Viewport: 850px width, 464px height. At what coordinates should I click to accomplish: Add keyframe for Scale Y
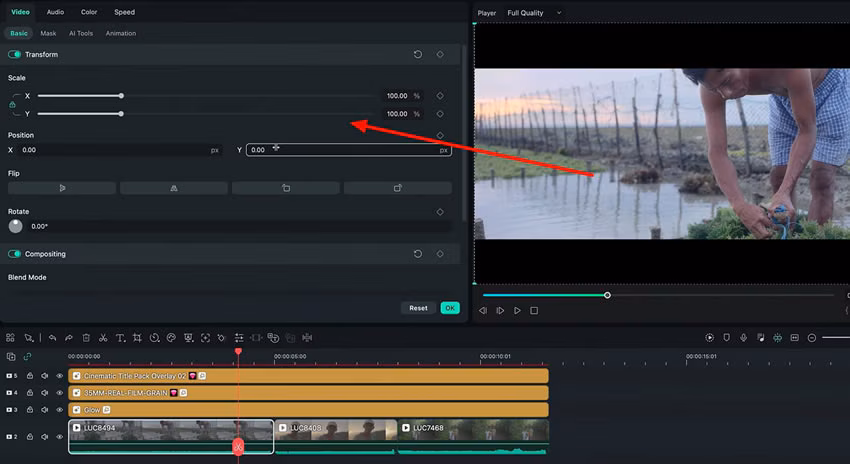coord(440,114)
